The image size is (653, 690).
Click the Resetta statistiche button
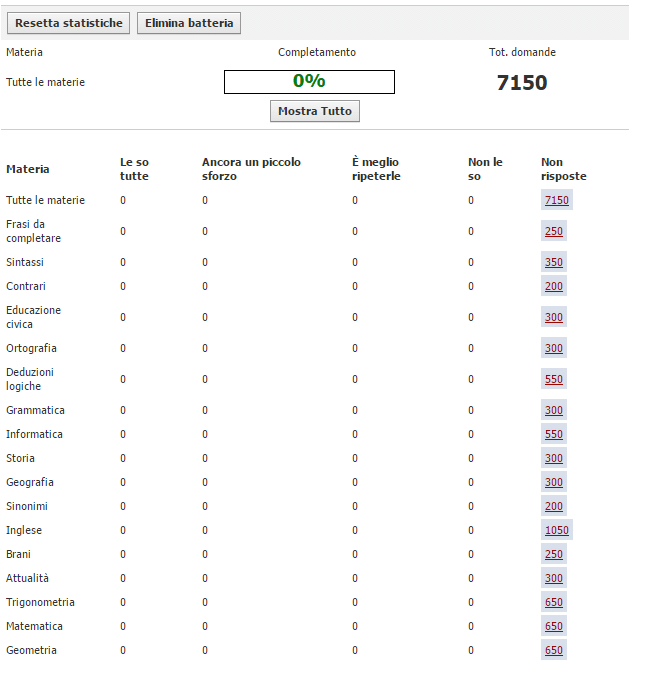(69, 23)
